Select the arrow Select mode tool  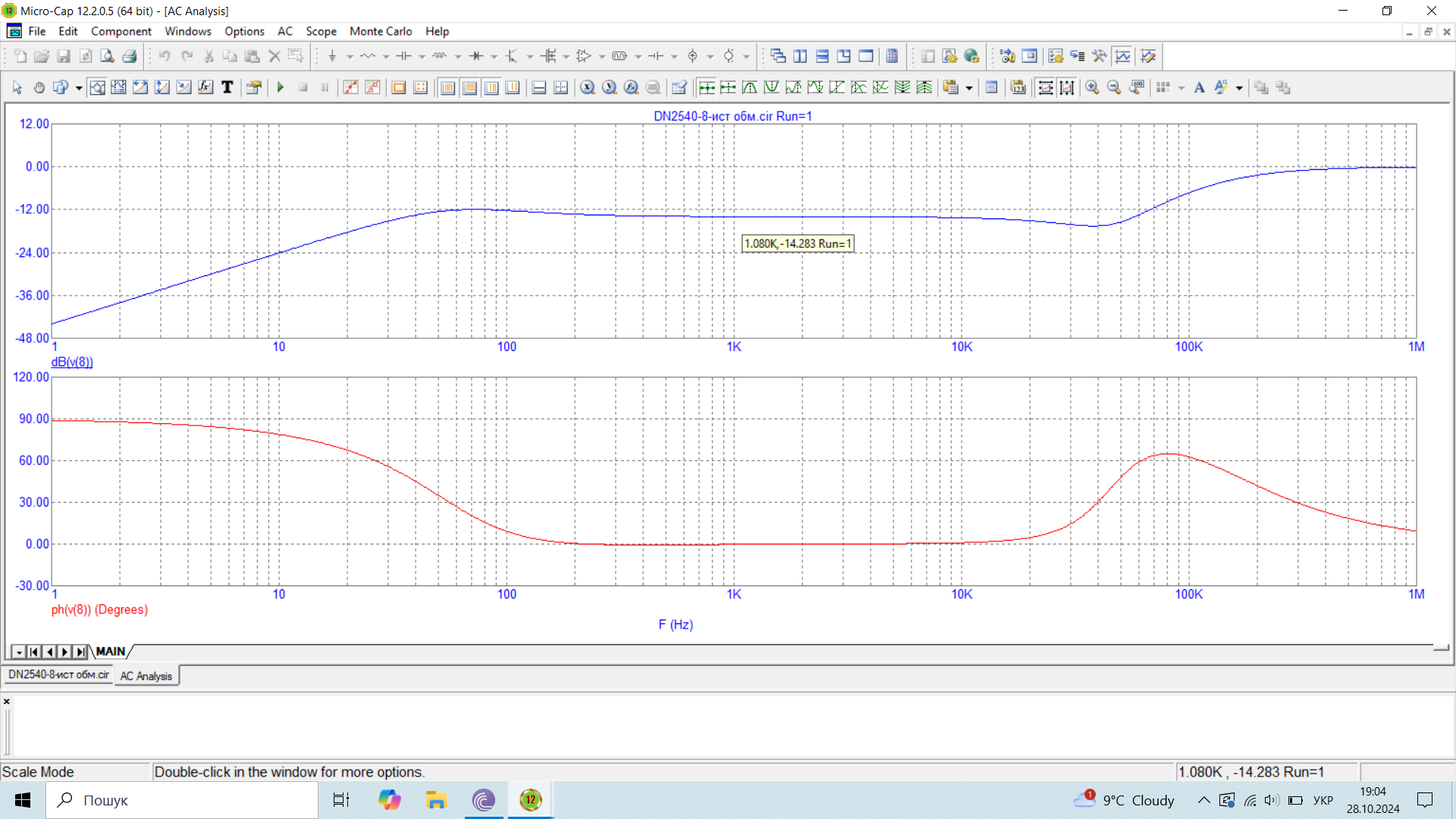pos(17,88)
